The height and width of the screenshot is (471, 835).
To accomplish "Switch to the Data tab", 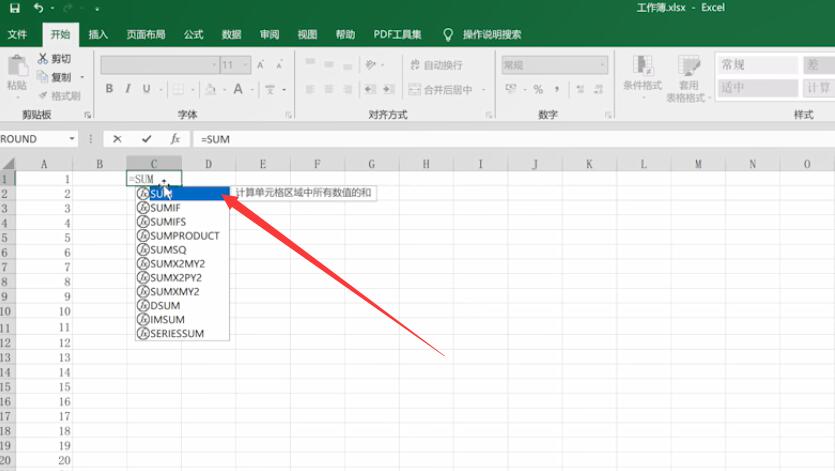I will (231, 35).
